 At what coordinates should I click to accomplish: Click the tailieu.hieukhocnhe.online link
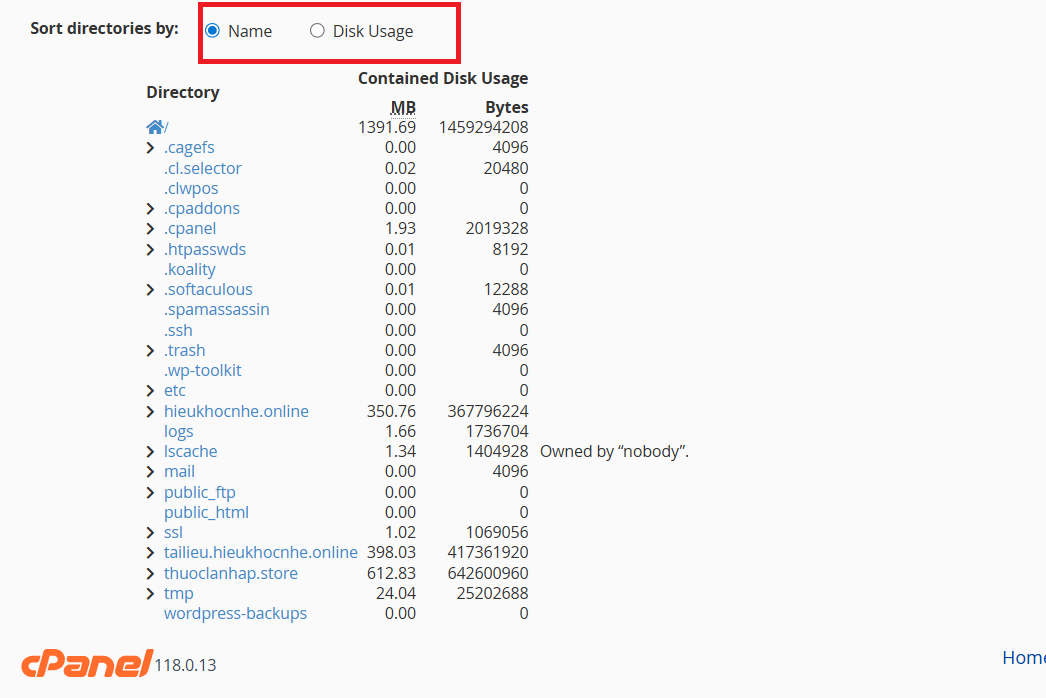[260, 552]
